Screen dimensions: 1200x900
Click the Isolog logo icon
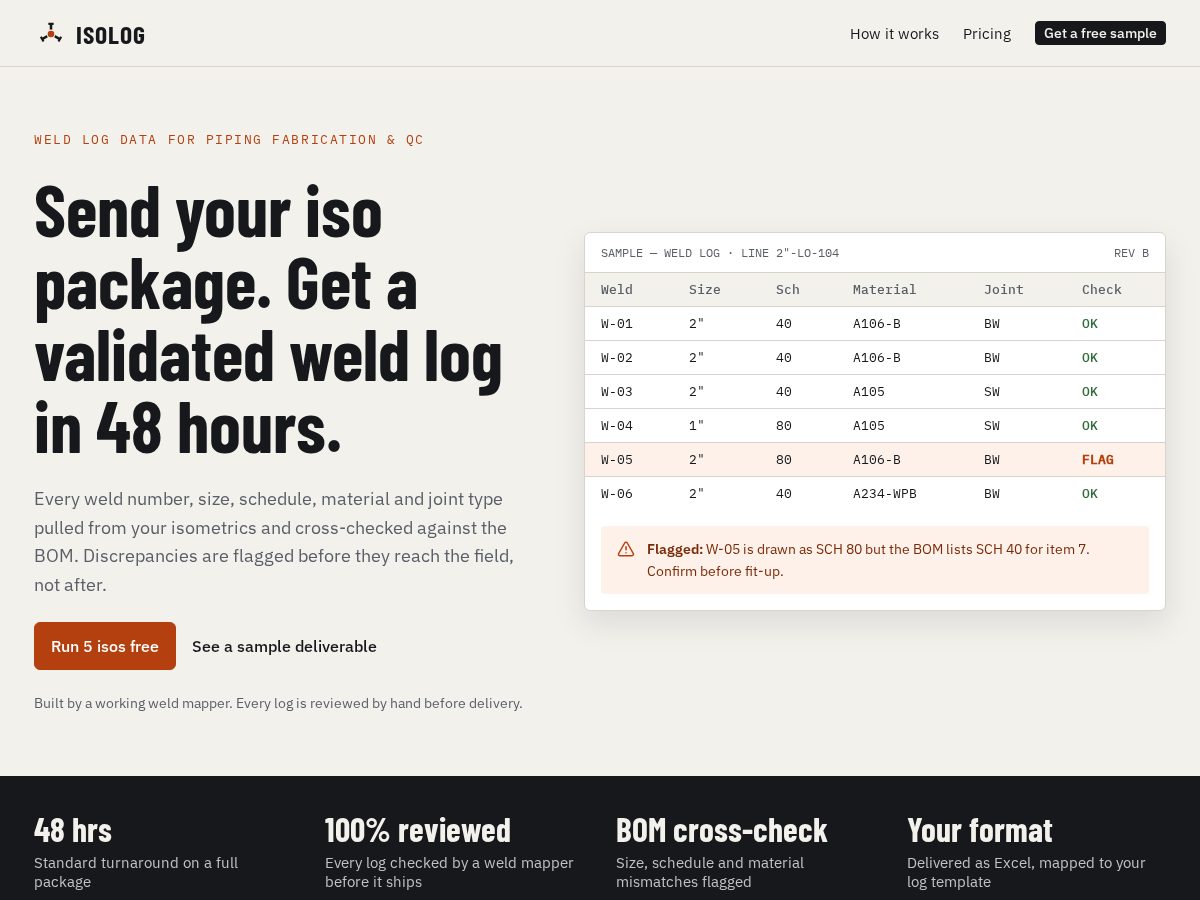(x=51, y=33)
